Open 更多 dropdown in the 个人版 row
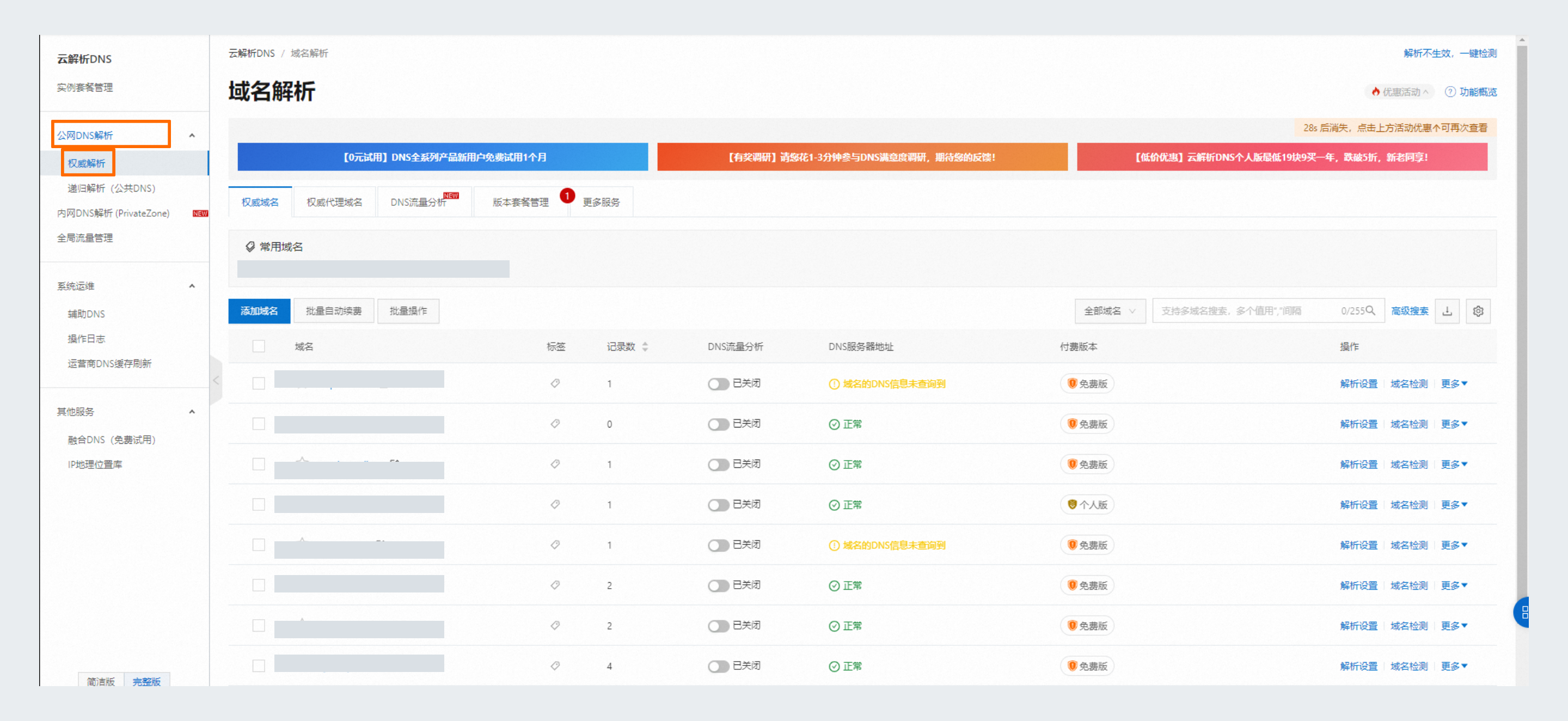 [1454, 505]
